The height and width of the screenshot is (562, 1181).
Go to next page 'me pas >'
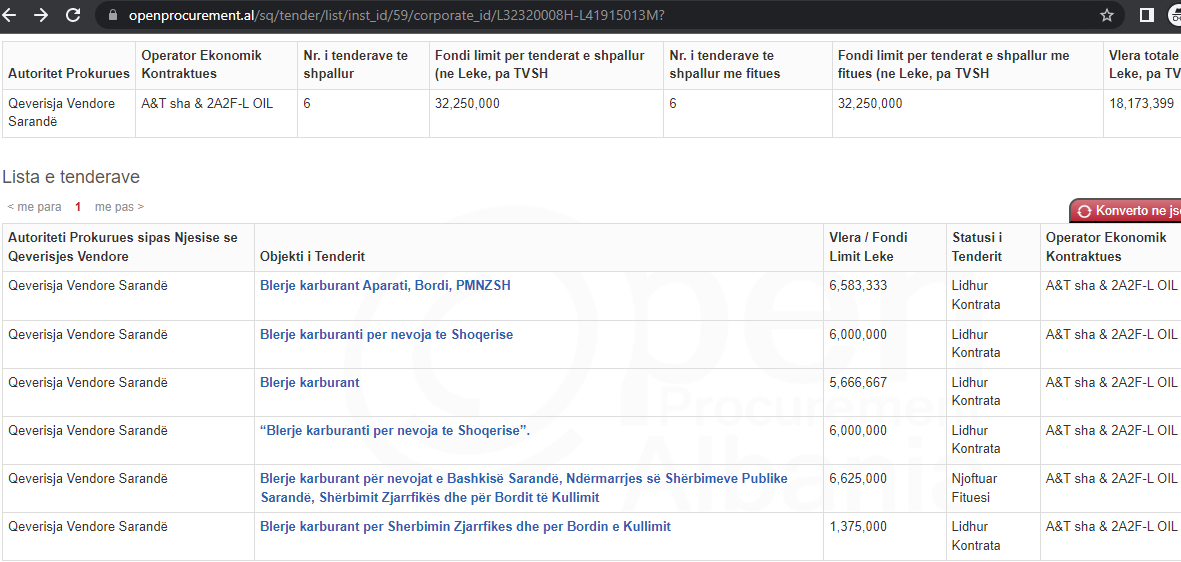(119, 207)
